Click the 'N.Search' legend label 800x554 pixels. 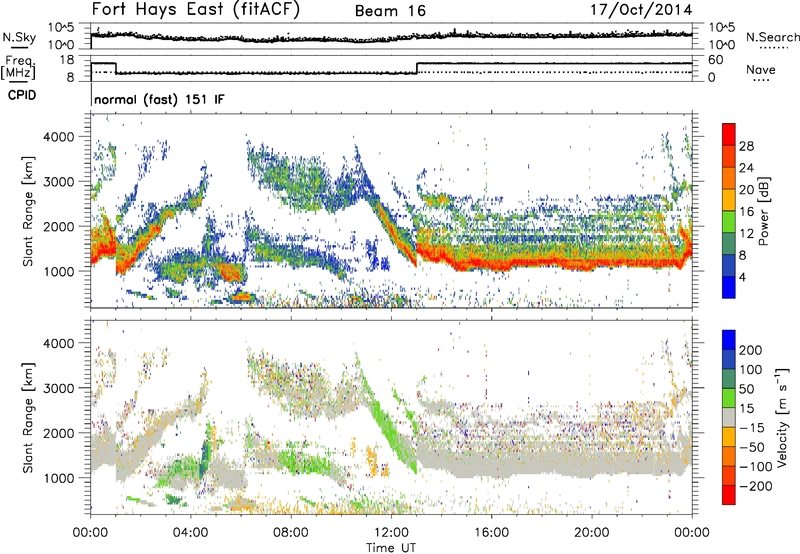pos(772,37)
